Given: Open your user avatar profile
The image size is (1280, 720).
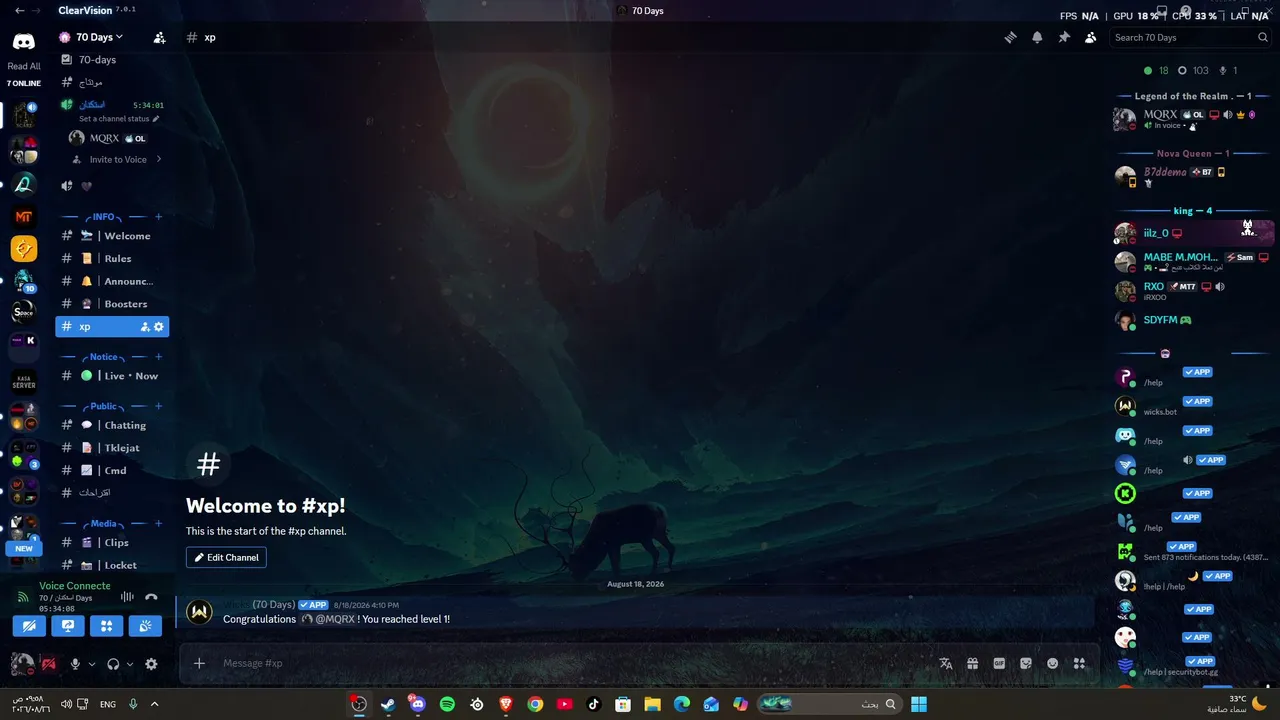Looking at the screenshot, I should click(x=22, y=664).
